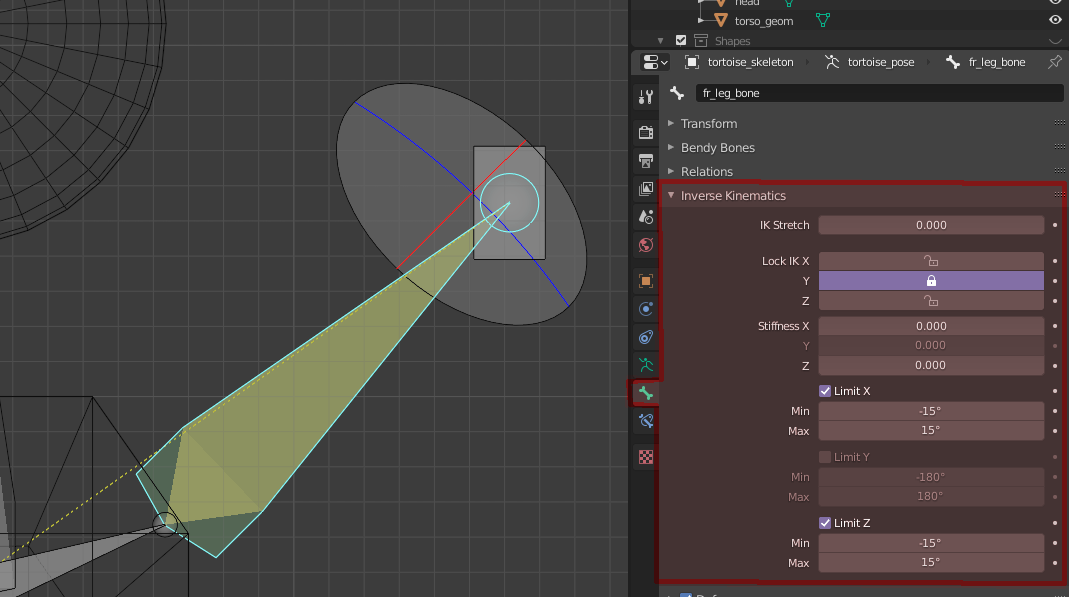Uncheck the Limit X checkbox

[x=825, y=391]
